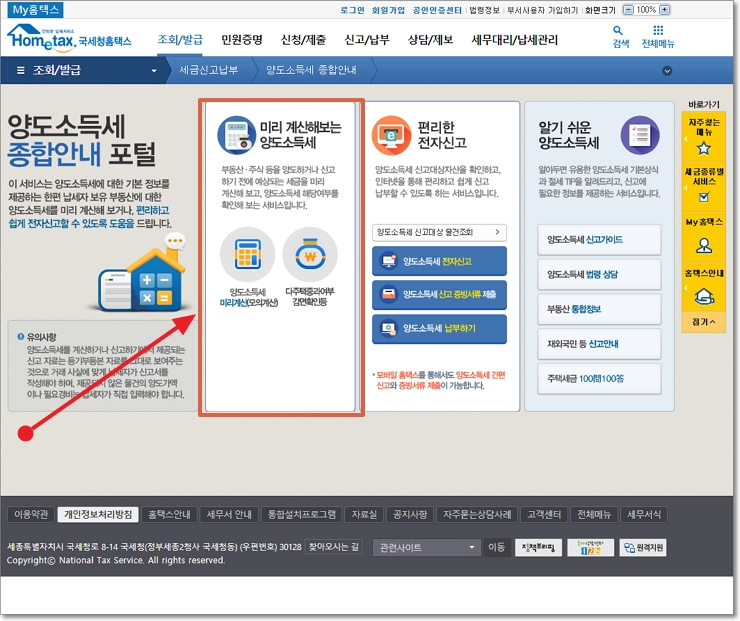Click 개인정보처리방침 in footer
This screenshot has height=621, width=740.
coord(98,514)
